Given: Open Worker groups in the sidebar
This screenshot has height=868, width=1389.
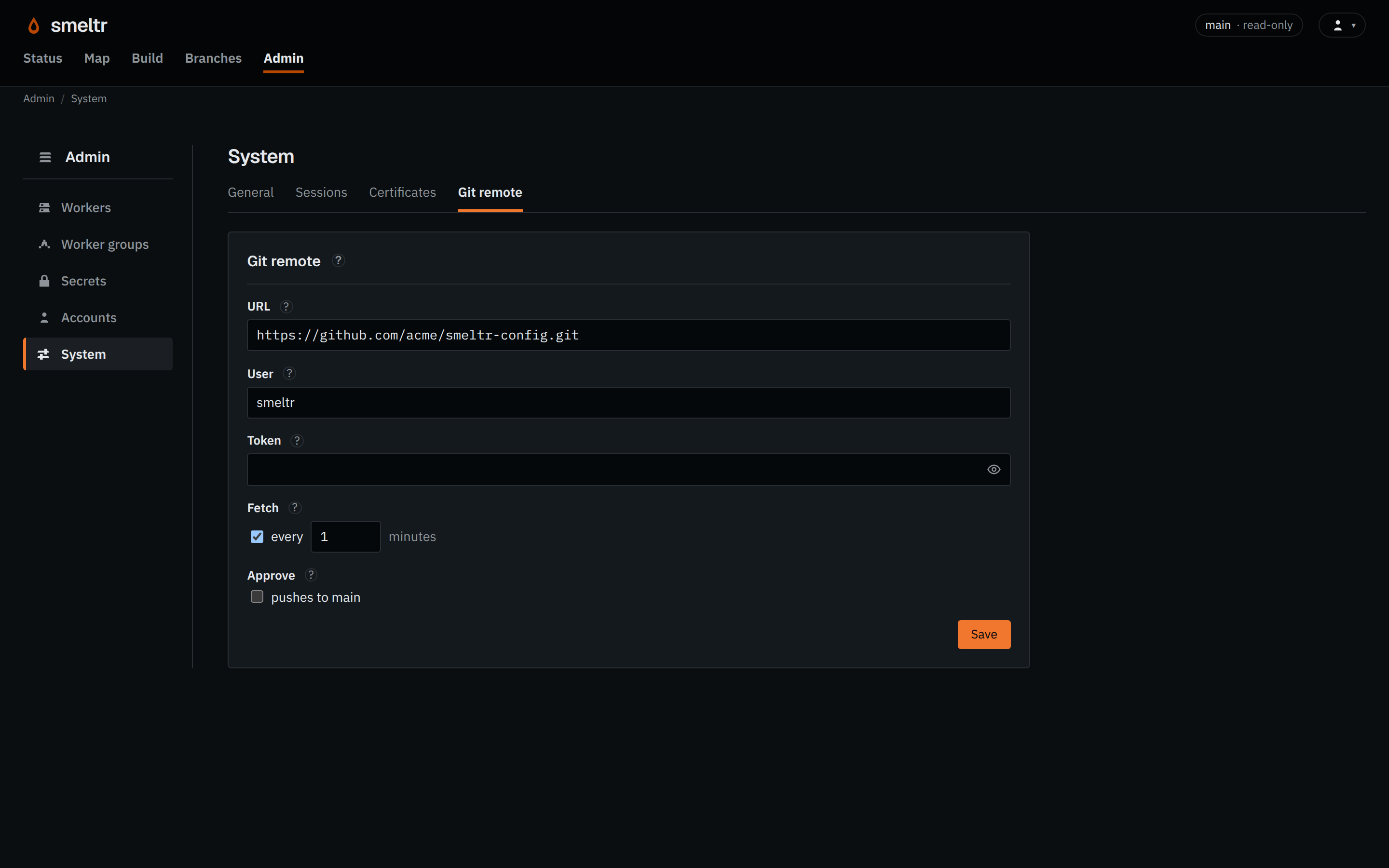Looking at the screenshot, I should (x=97, y=244).
